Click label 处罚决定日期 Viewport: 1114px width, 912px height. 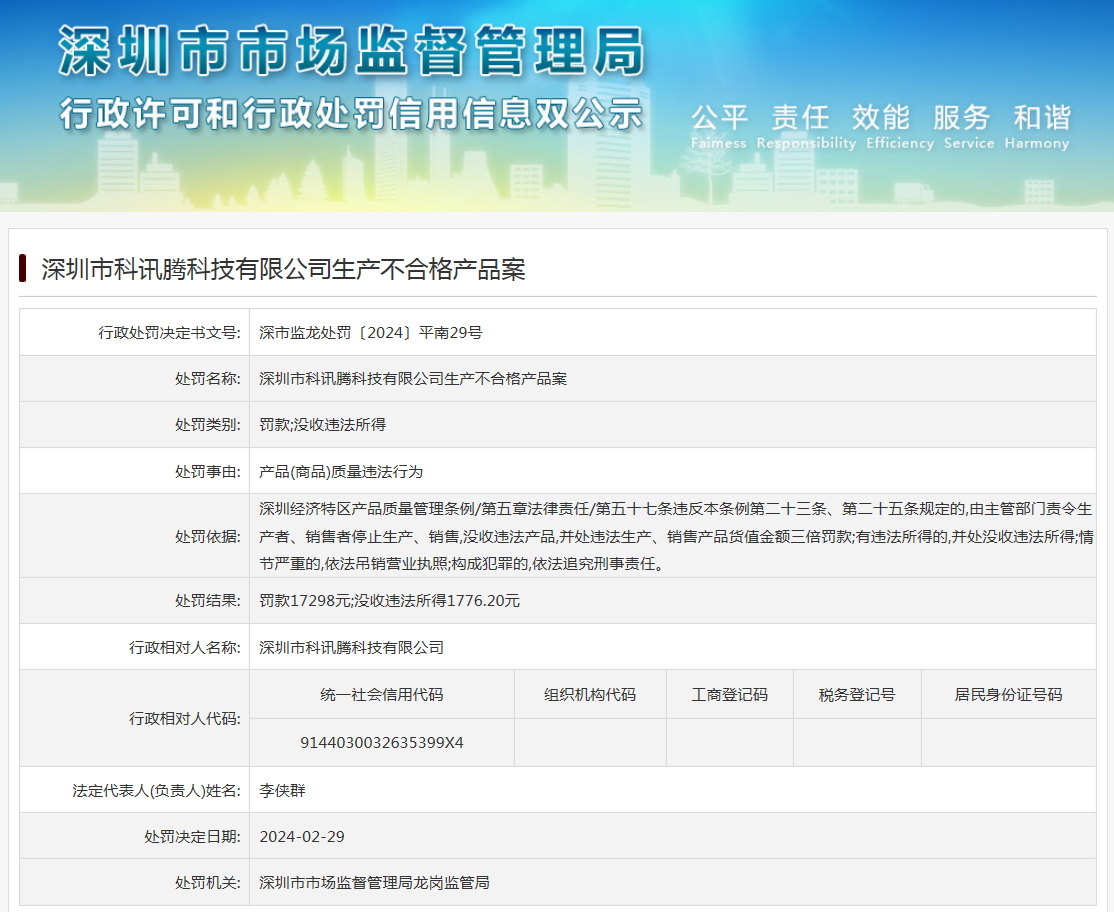point(193,837)
